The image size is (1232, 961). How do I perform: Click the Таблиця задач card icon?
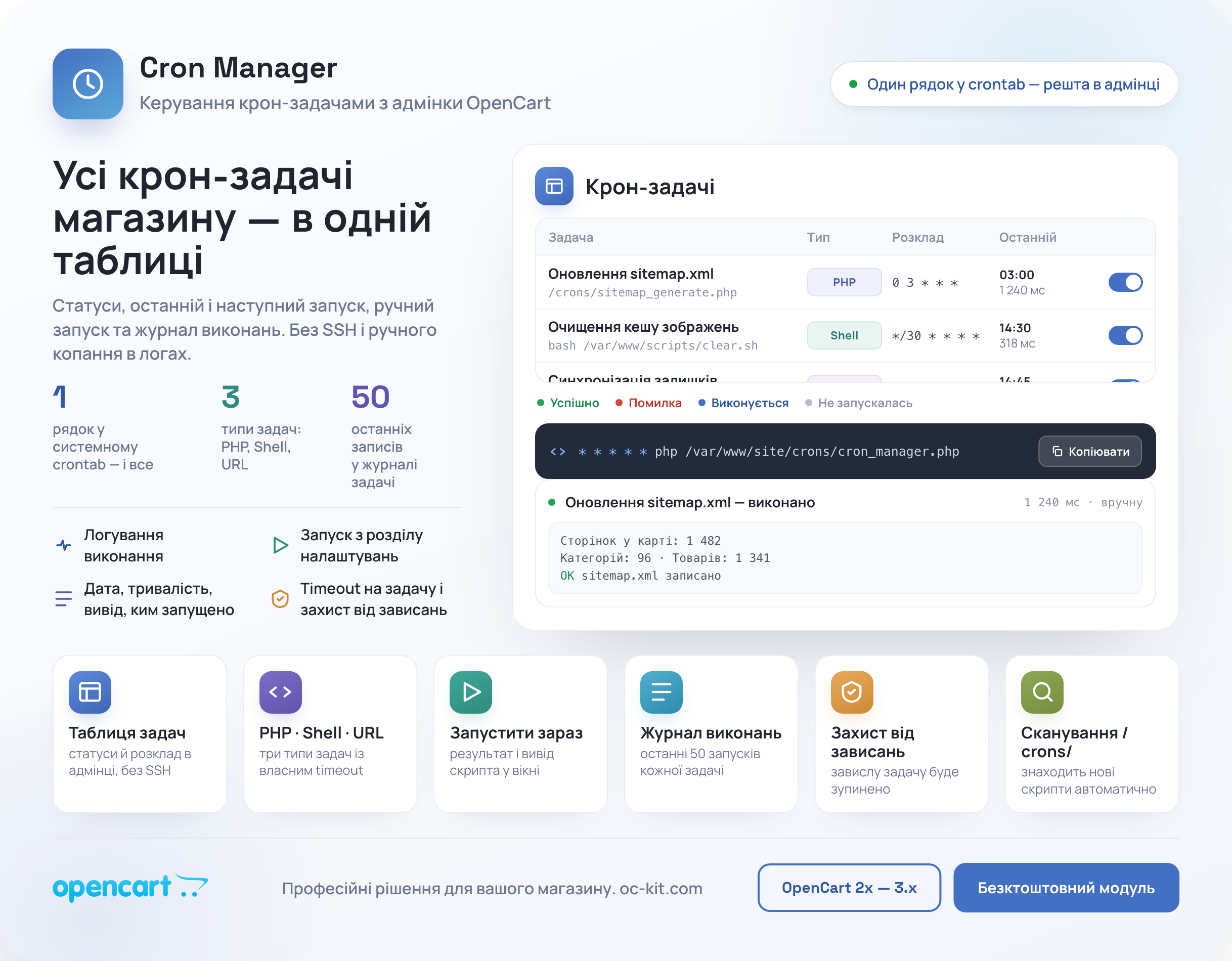click(90, 692)
